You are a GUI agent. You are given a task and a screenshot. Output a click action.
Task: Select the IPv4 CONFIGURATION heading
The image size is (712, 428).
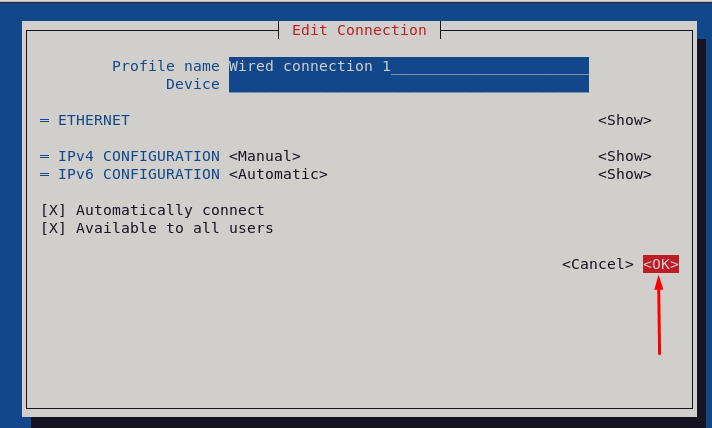click(139, 156)
